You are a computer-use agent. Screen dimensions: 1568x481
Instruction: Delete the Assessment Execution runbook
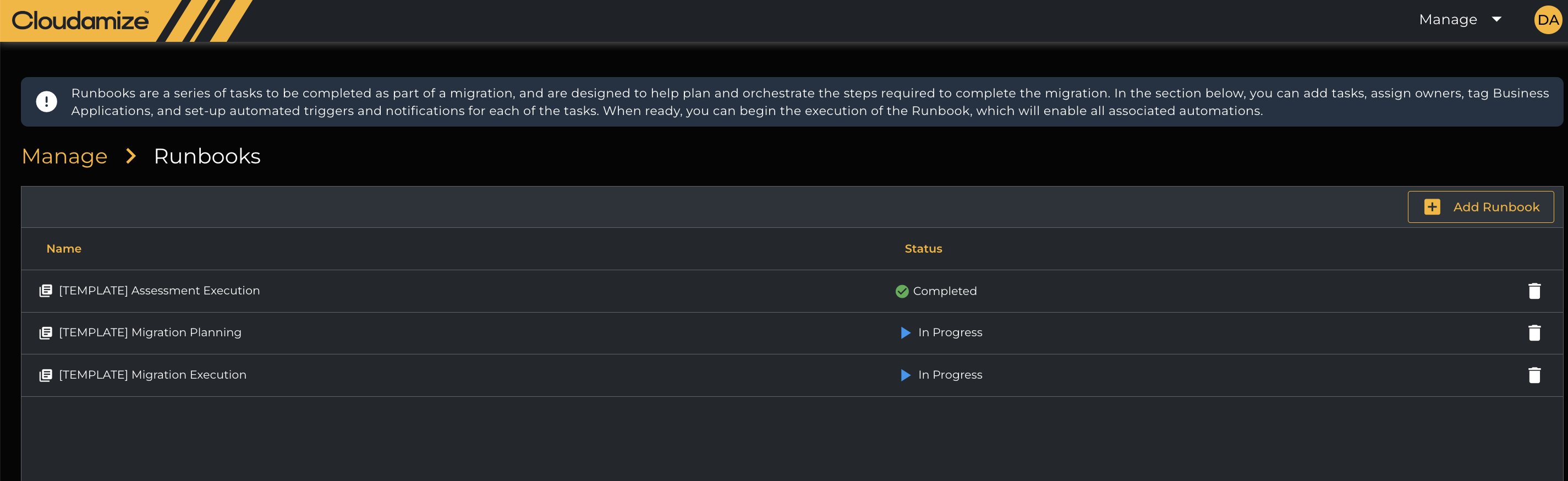pos(1534,291)
